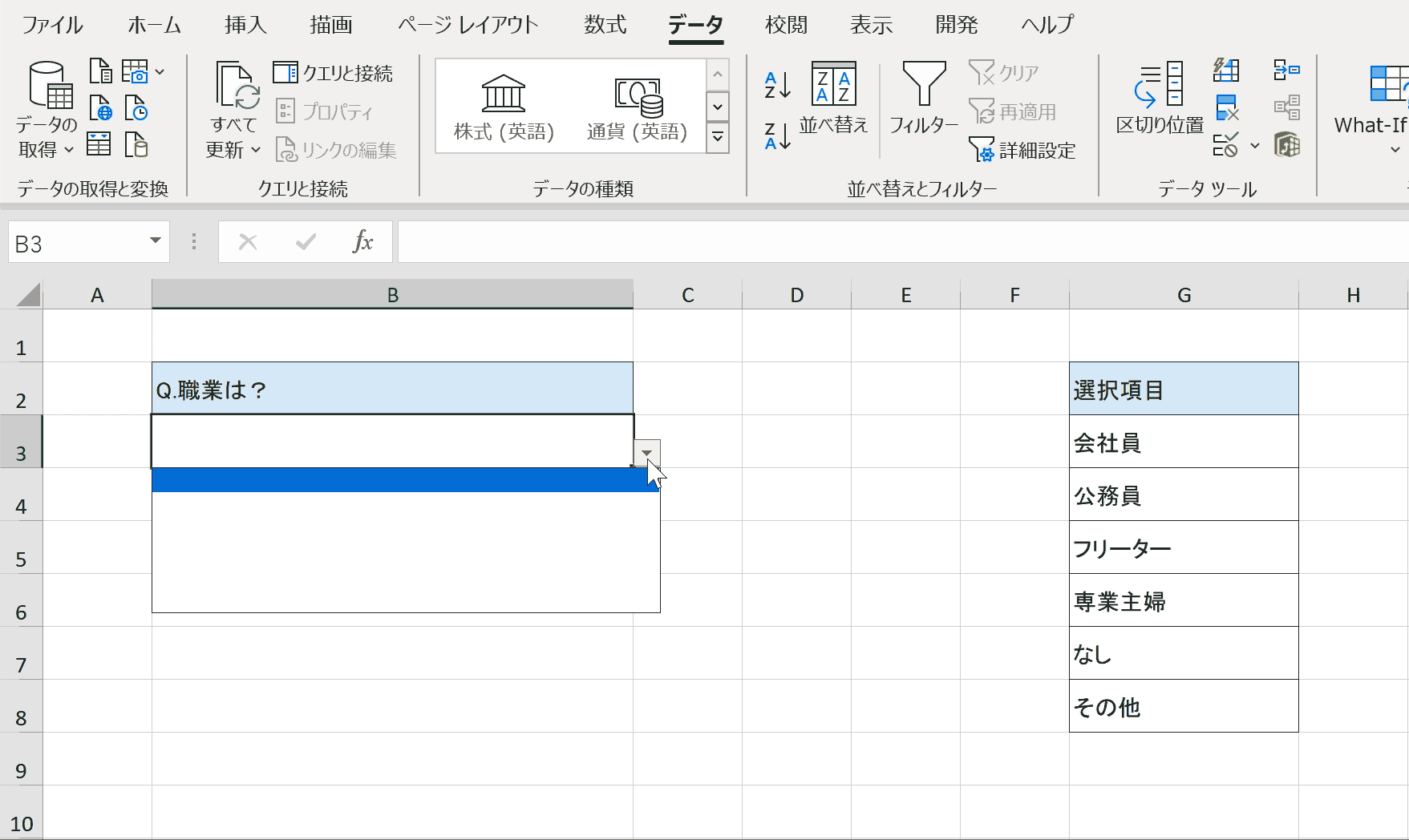Click the Consolidate icon
Image resolution: width=1409 pixels, height=840 pixels.
[1287, 71]
